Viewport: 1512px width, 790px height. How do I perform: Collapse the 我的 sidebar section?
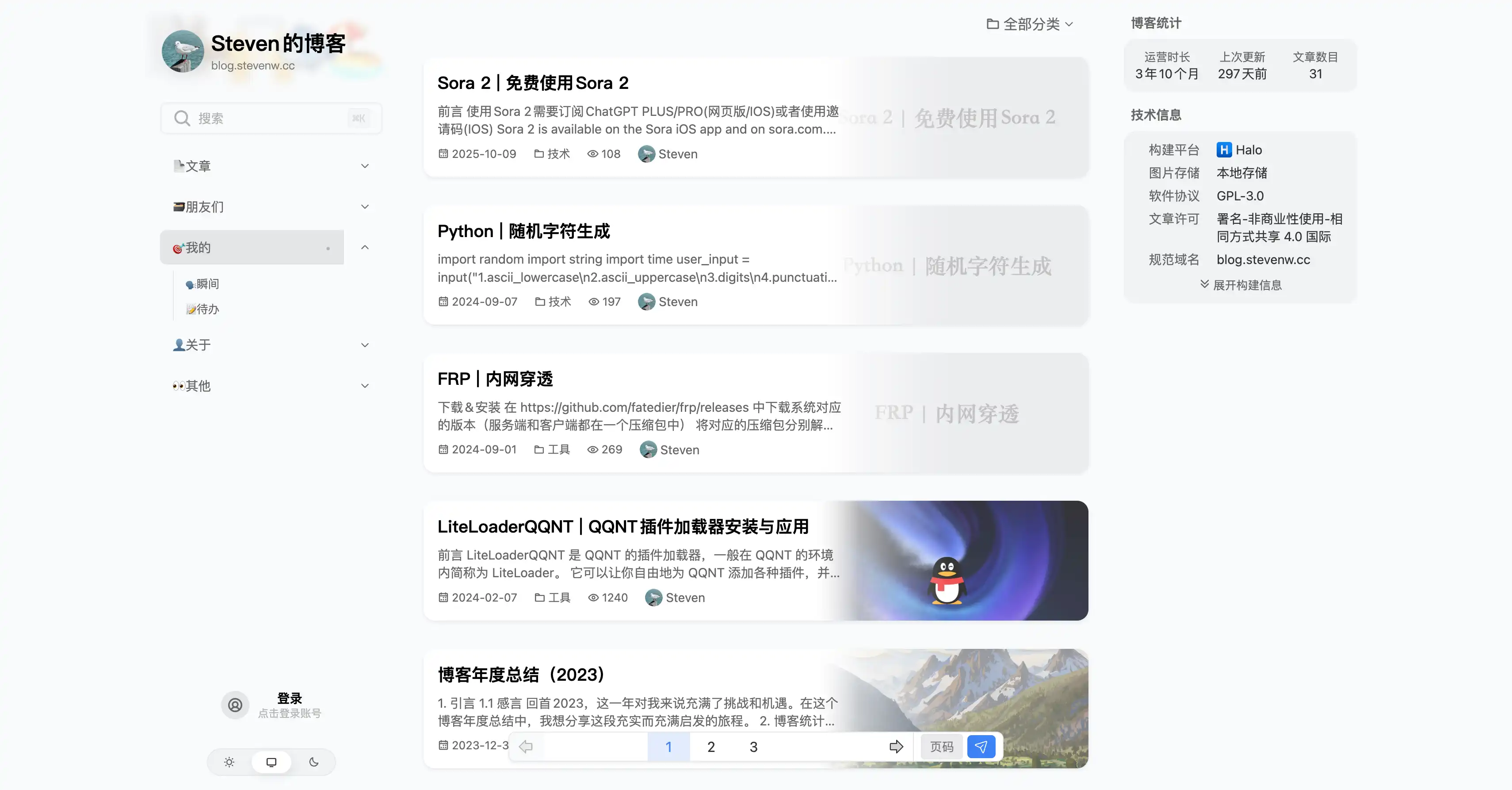pyautogui.click(x=364, y=247)
